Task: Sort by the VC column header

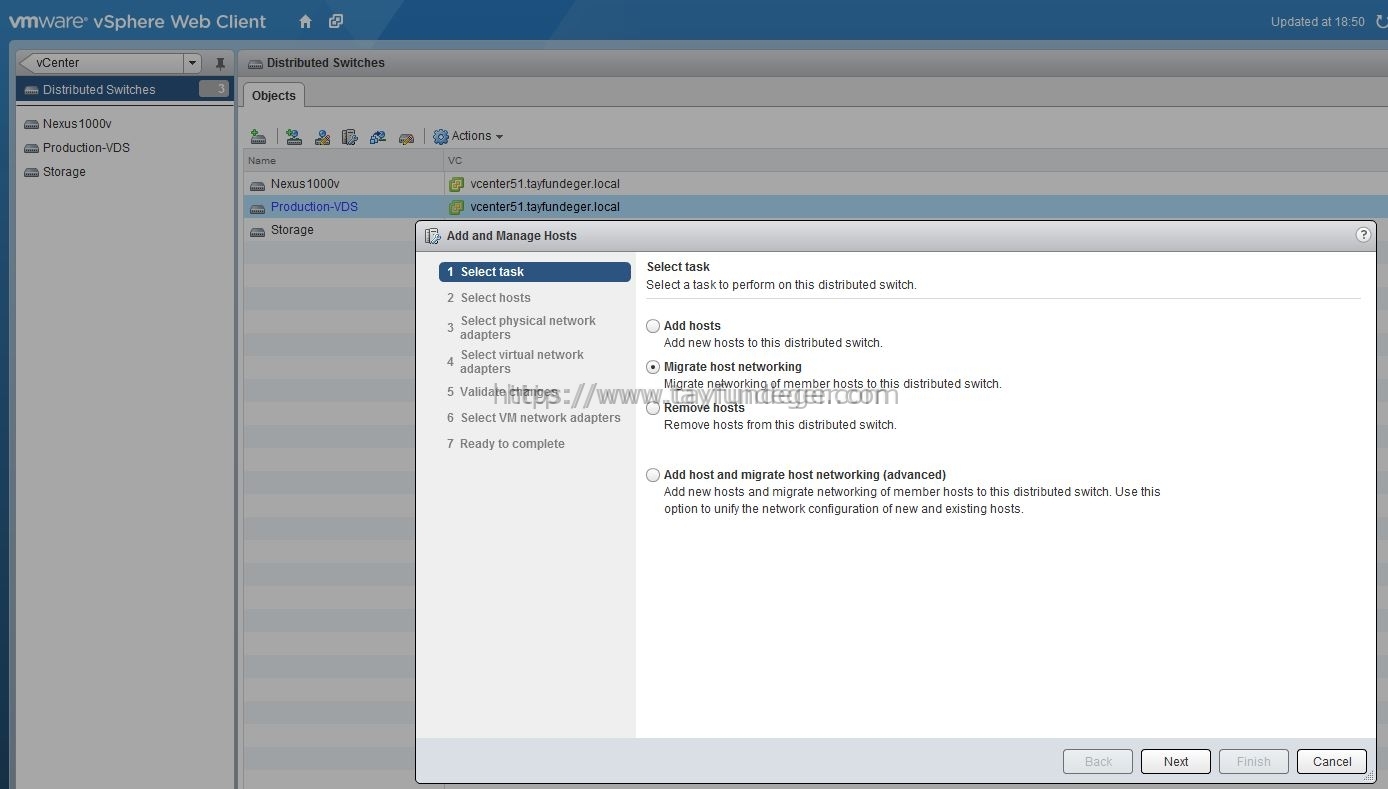Action: coord(915,160)
